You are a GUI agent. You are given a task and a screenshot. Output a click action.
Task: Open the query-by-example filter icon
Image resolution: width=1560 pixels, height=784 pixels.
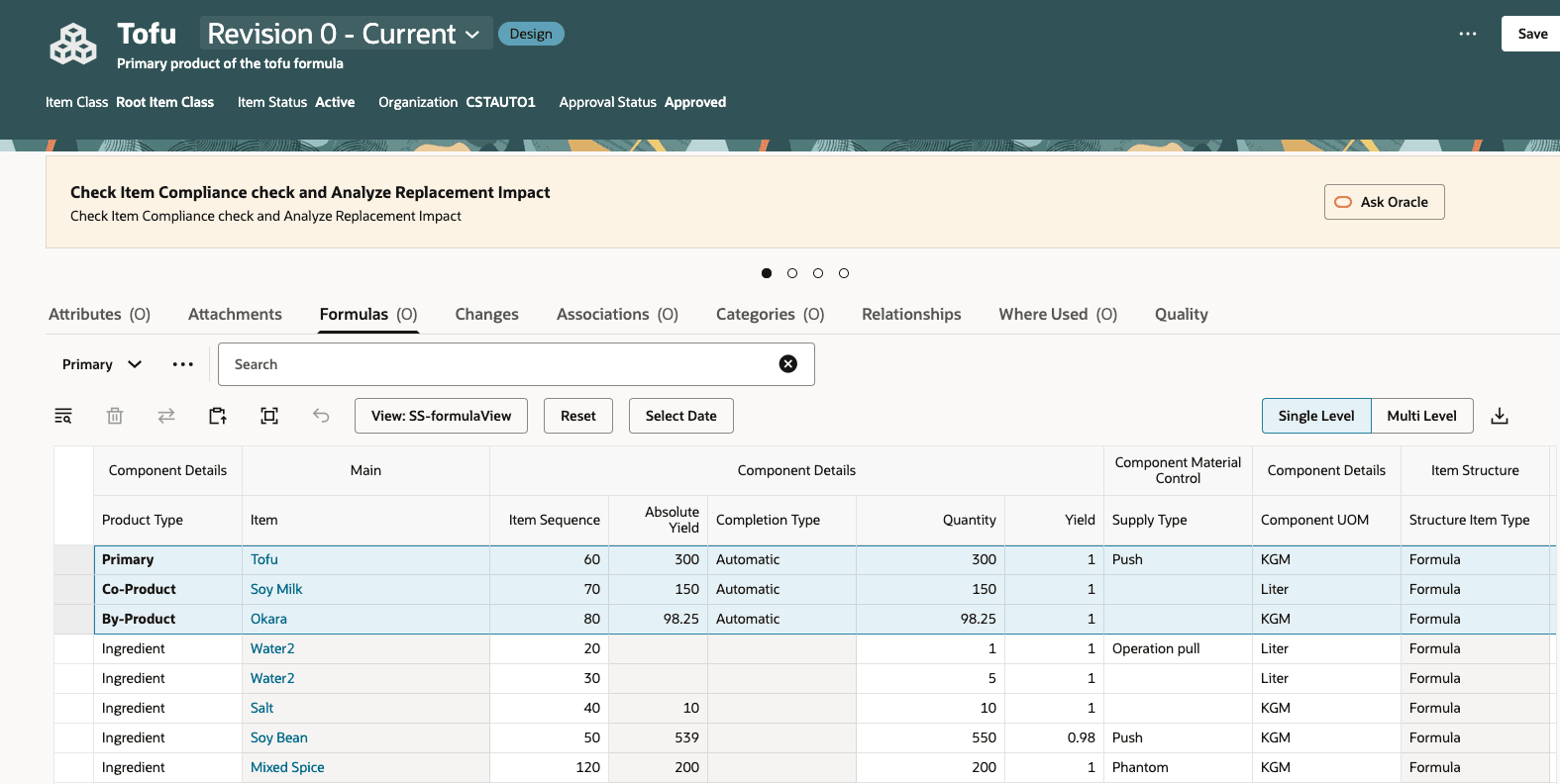[63, 416]
